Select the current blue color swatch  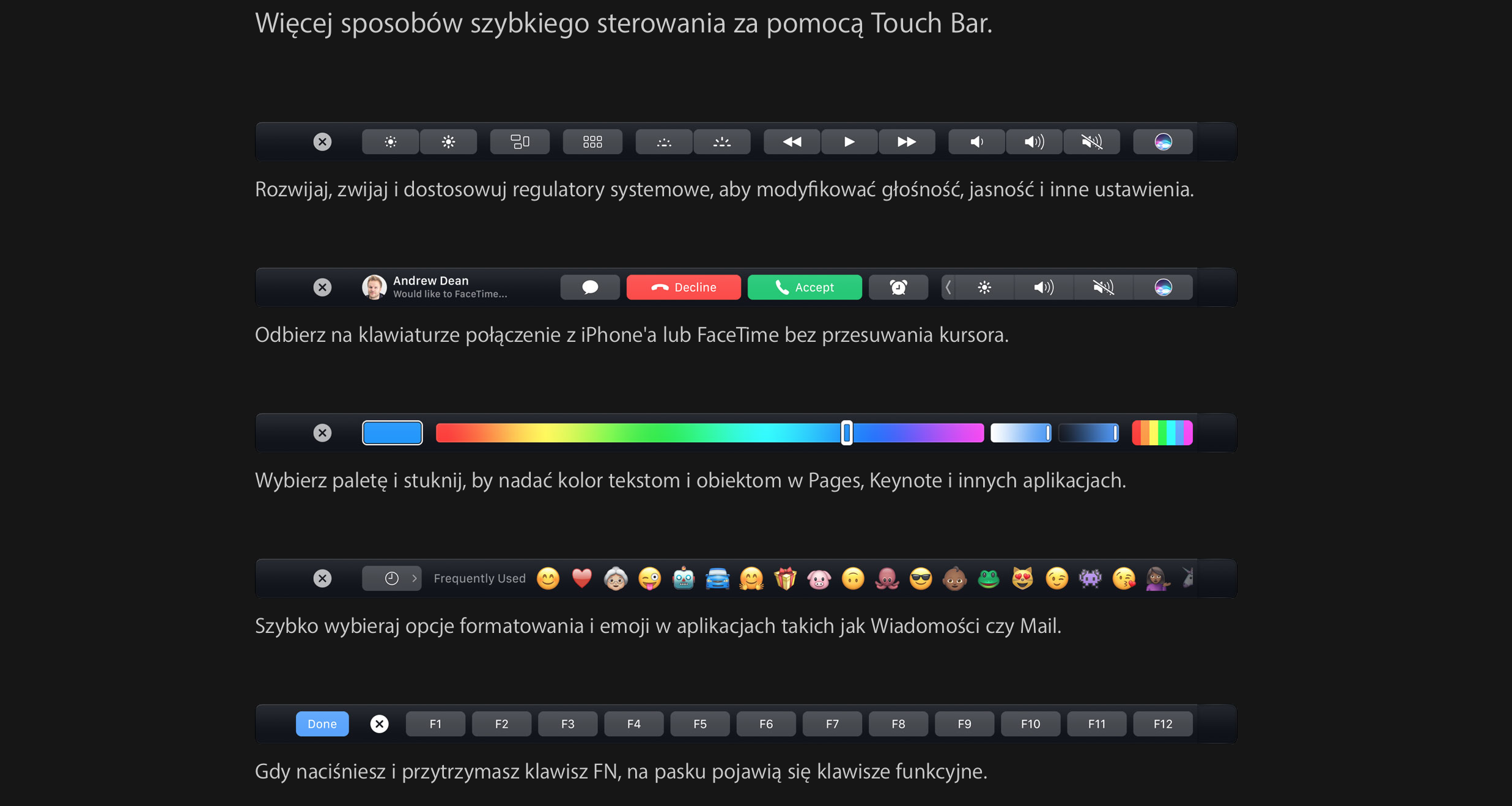392,433
